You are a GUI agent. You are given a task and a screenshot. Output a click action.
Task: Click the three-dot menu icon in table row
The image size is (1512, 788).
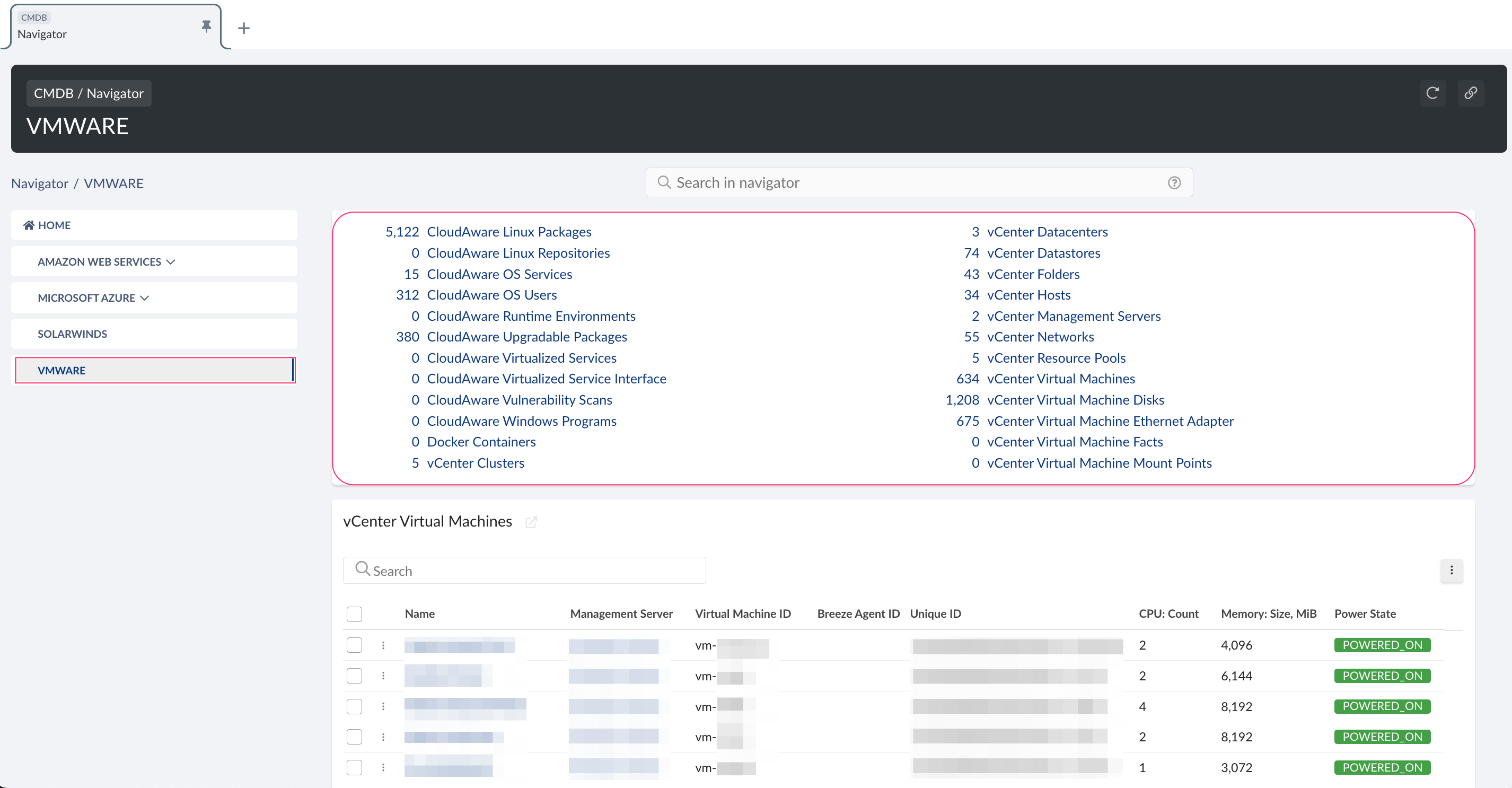click(x=385, y=646)
